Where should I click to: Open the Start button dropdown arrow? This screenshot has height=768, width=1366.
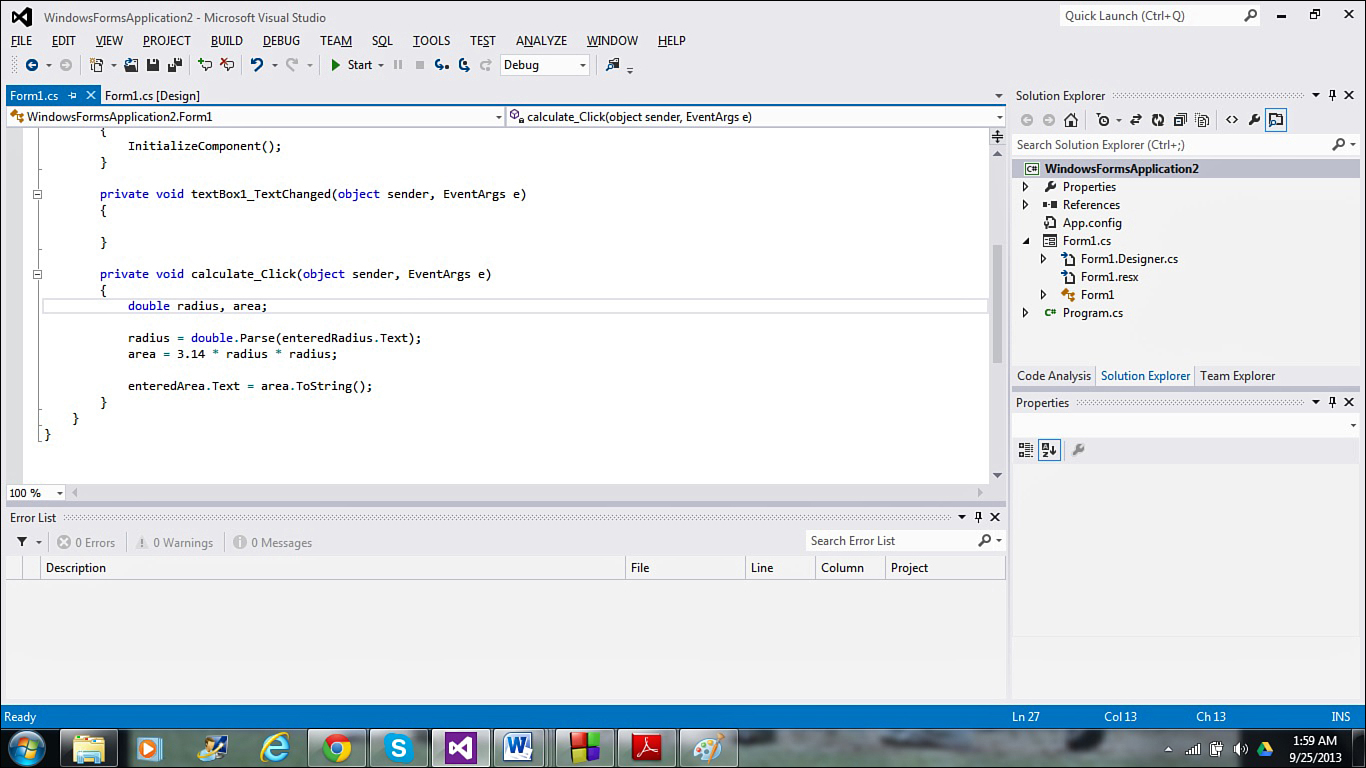[x=381, y=66]
